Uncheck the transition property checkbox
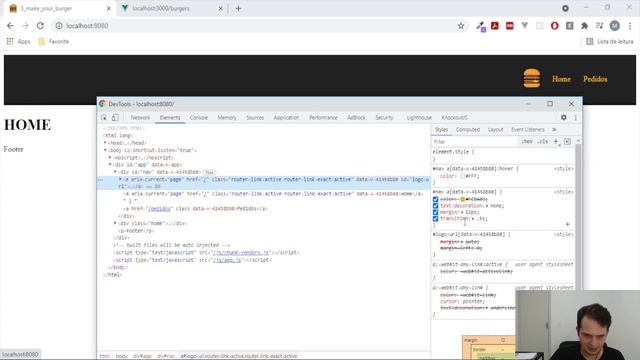Viewport: 640px width, 360px height. point(436,218)
